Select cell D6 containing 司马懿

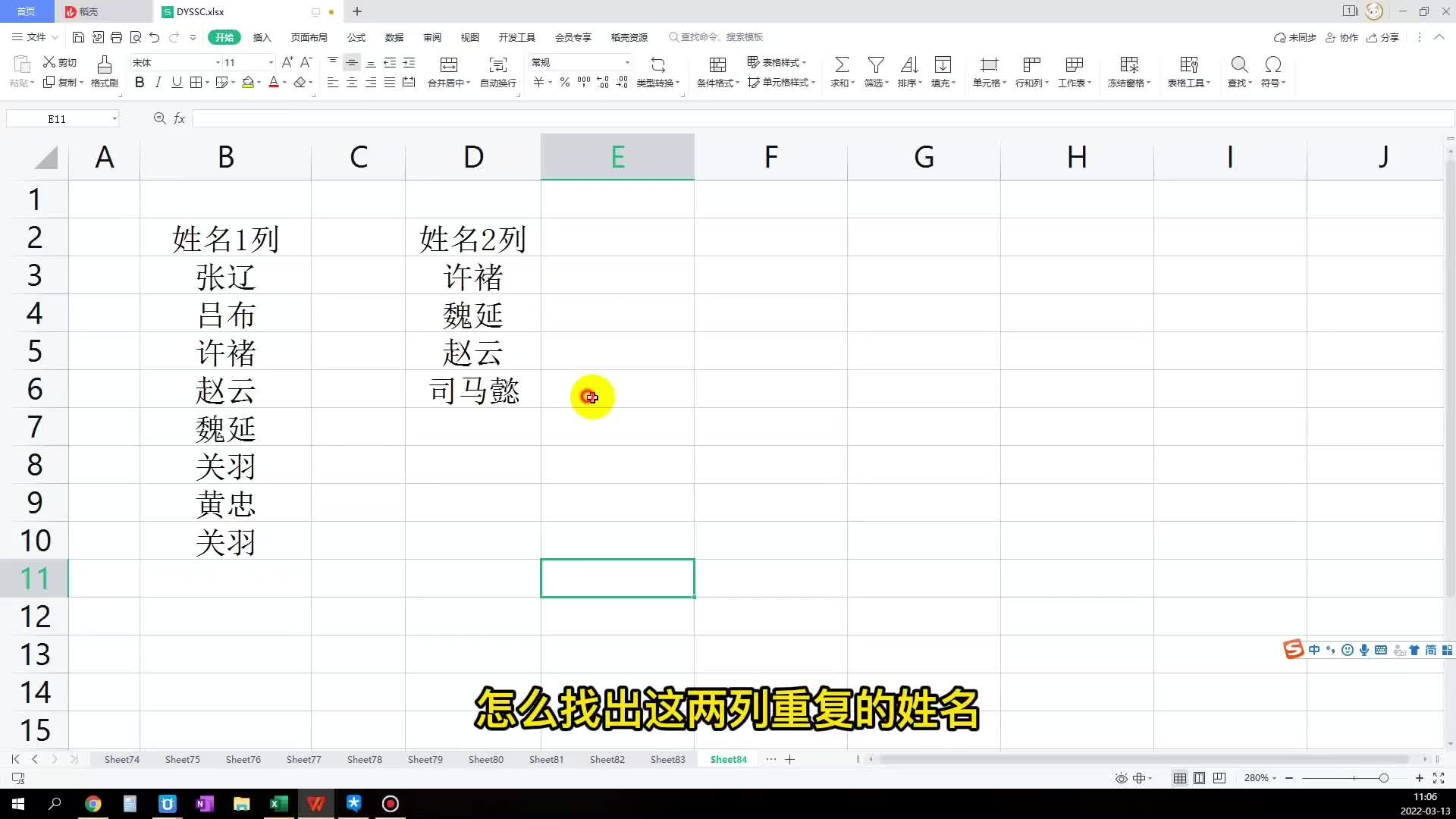click(x=473, y=390)
